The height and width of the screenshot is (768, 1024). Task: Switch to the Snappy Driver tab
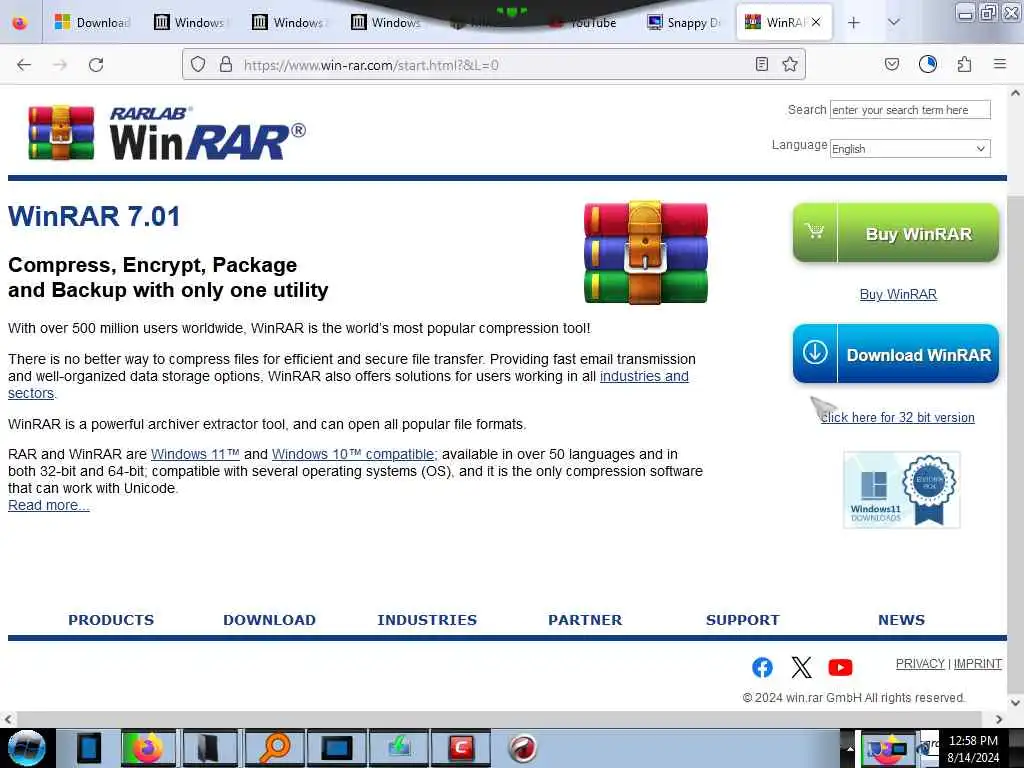[684, 23]
